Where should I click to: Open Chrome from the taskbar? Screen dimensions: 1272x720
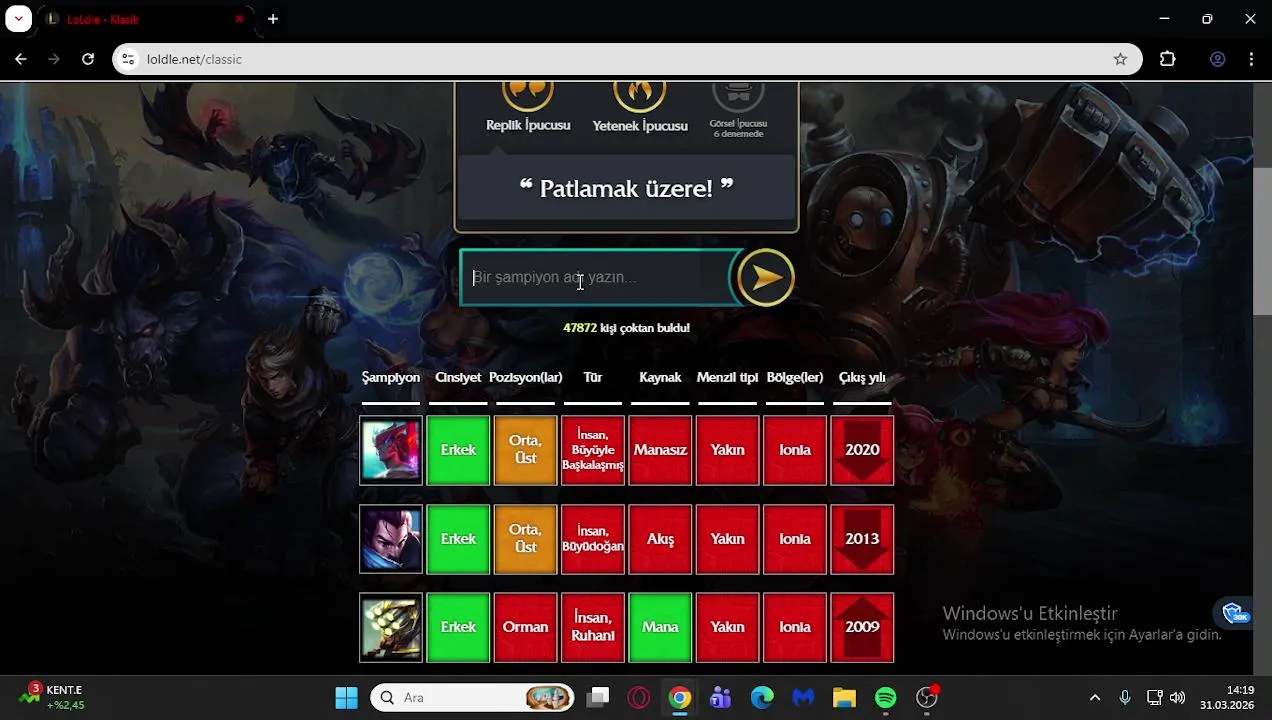(680, 698)
